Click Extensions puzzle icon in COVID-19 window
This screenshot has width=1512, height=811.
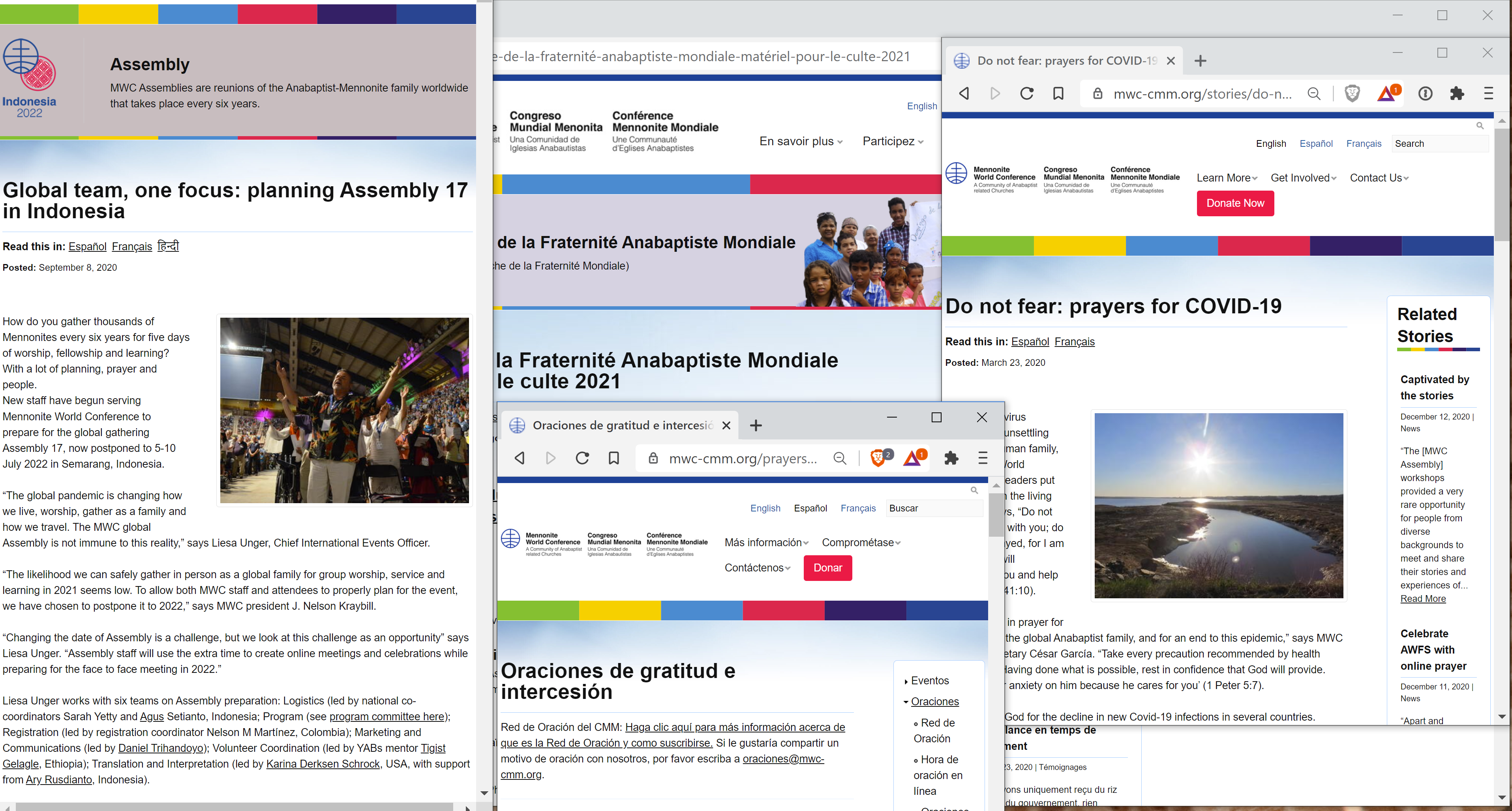tap(1457, 93)
